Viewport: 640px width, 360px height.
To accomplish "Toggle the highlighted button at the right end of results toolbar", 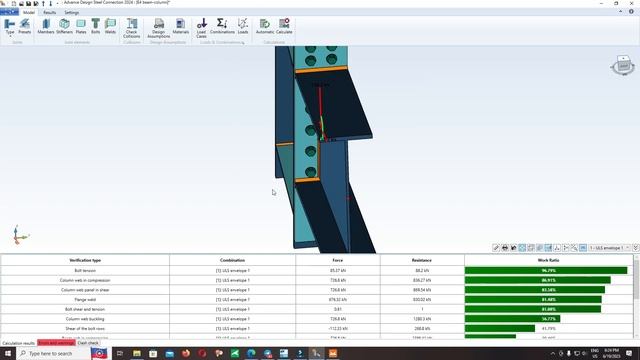I will point(583,248).
